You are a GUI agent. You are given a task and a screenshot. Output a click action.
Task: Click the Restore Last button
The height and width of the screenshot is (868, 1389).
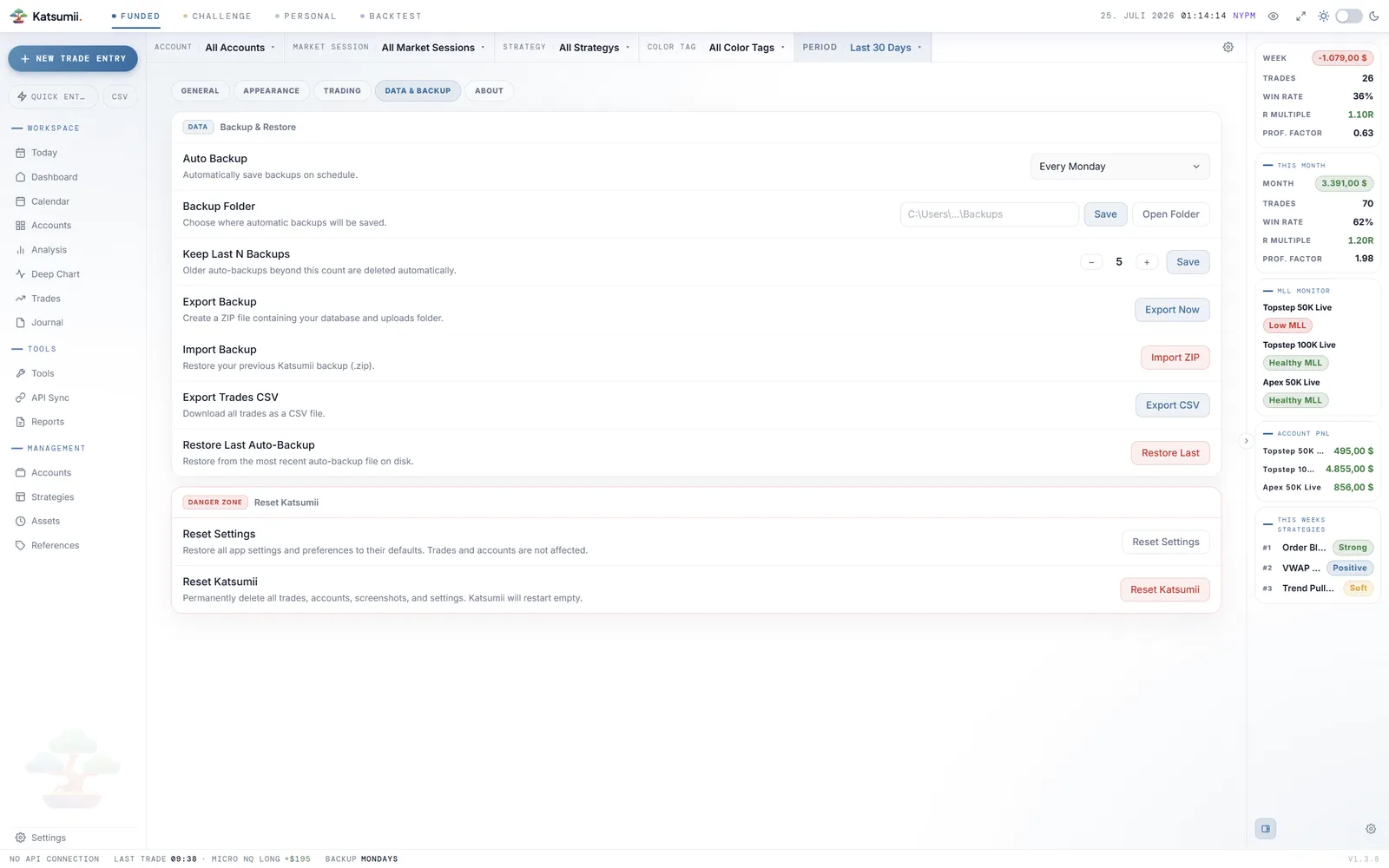point(1170,453)
